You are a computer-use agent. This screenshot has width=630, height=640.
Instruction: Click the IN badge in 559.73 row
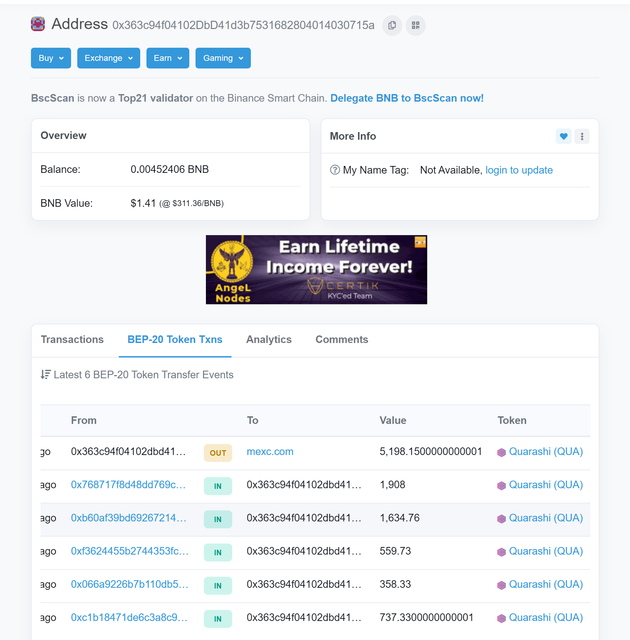point(218,552)
